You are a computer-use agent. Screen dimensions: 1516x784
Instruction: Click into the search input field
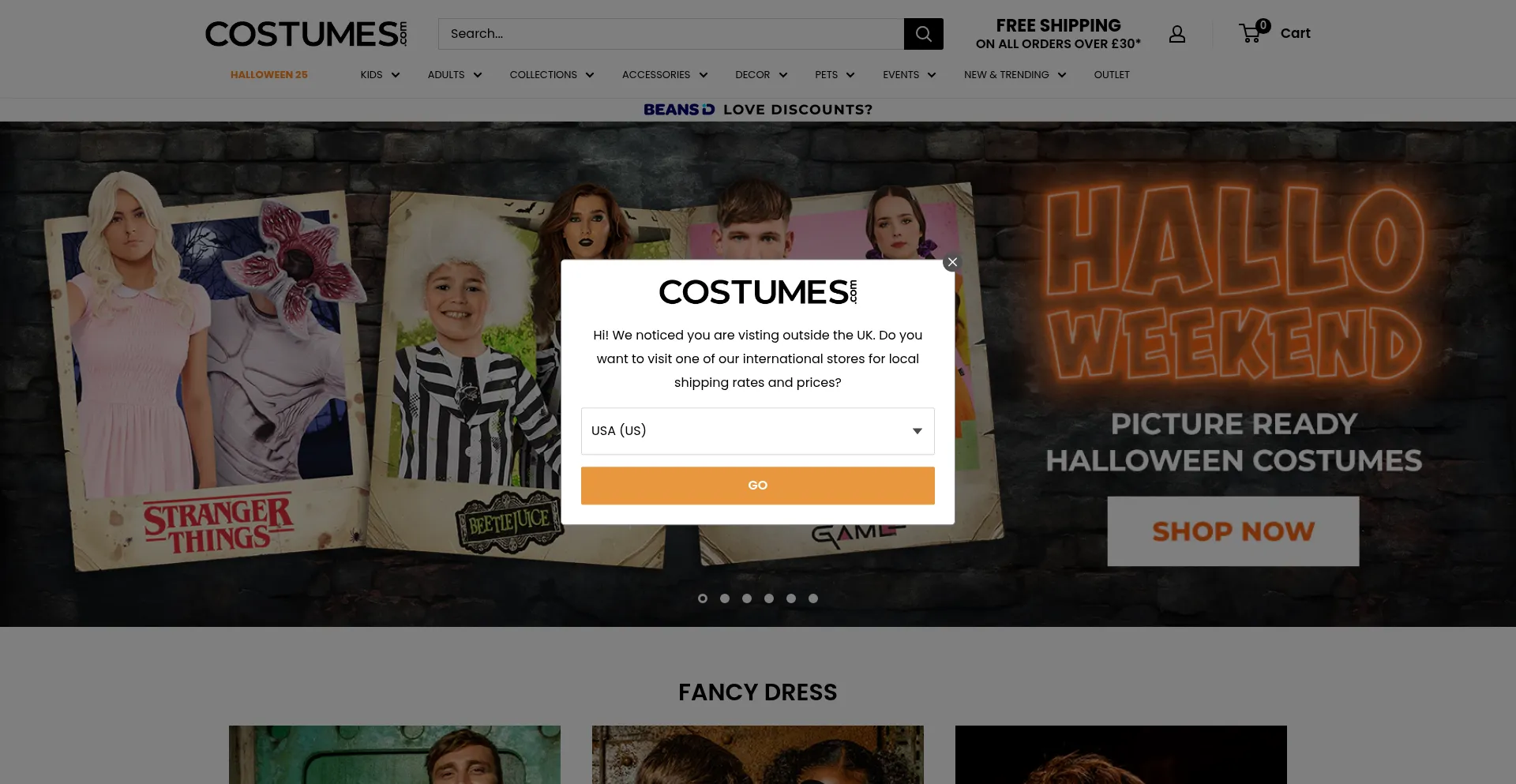click(670, 34)
